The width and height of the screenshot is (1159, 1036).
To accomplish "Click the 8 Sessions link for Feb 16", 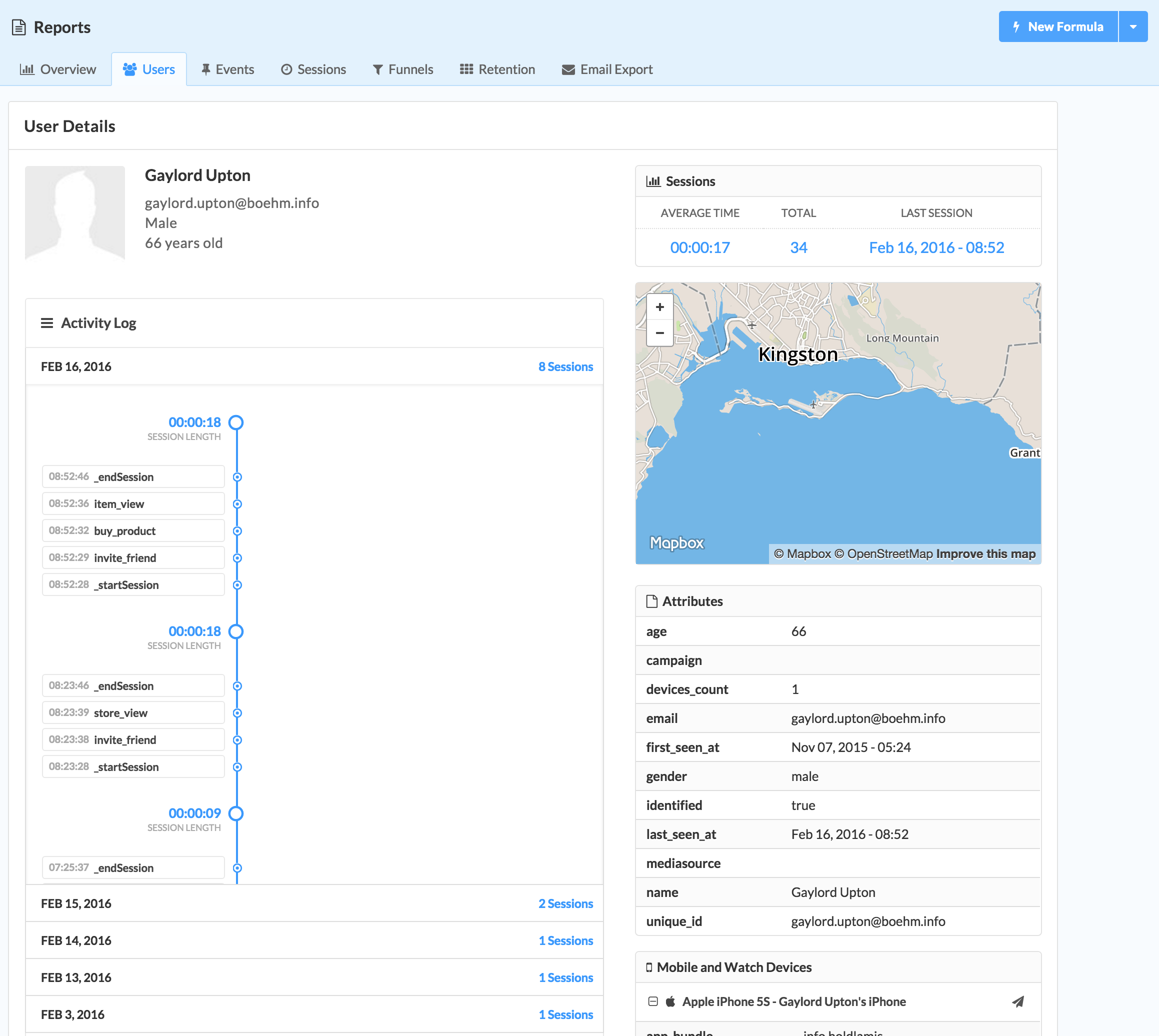I will (x=566, y=366).
